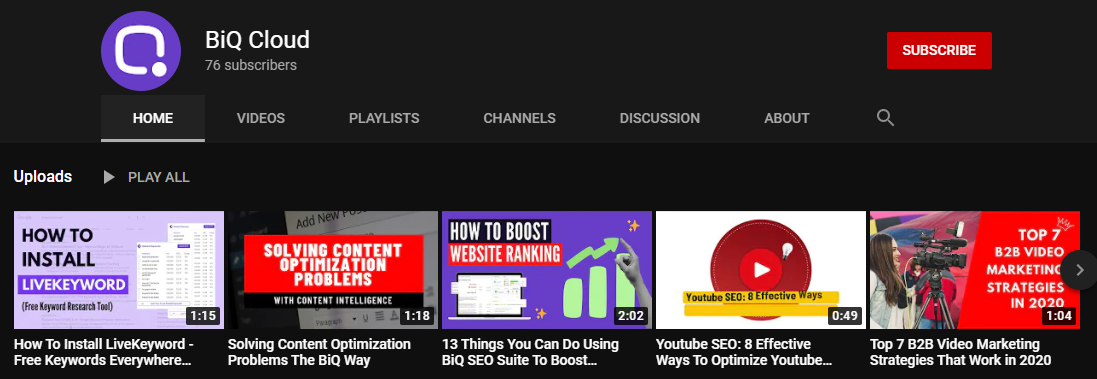Image resolution: width=1097 pixels, height=379 pixels.
Task: Click the Play All triangle icon
Action: (108, 177)
